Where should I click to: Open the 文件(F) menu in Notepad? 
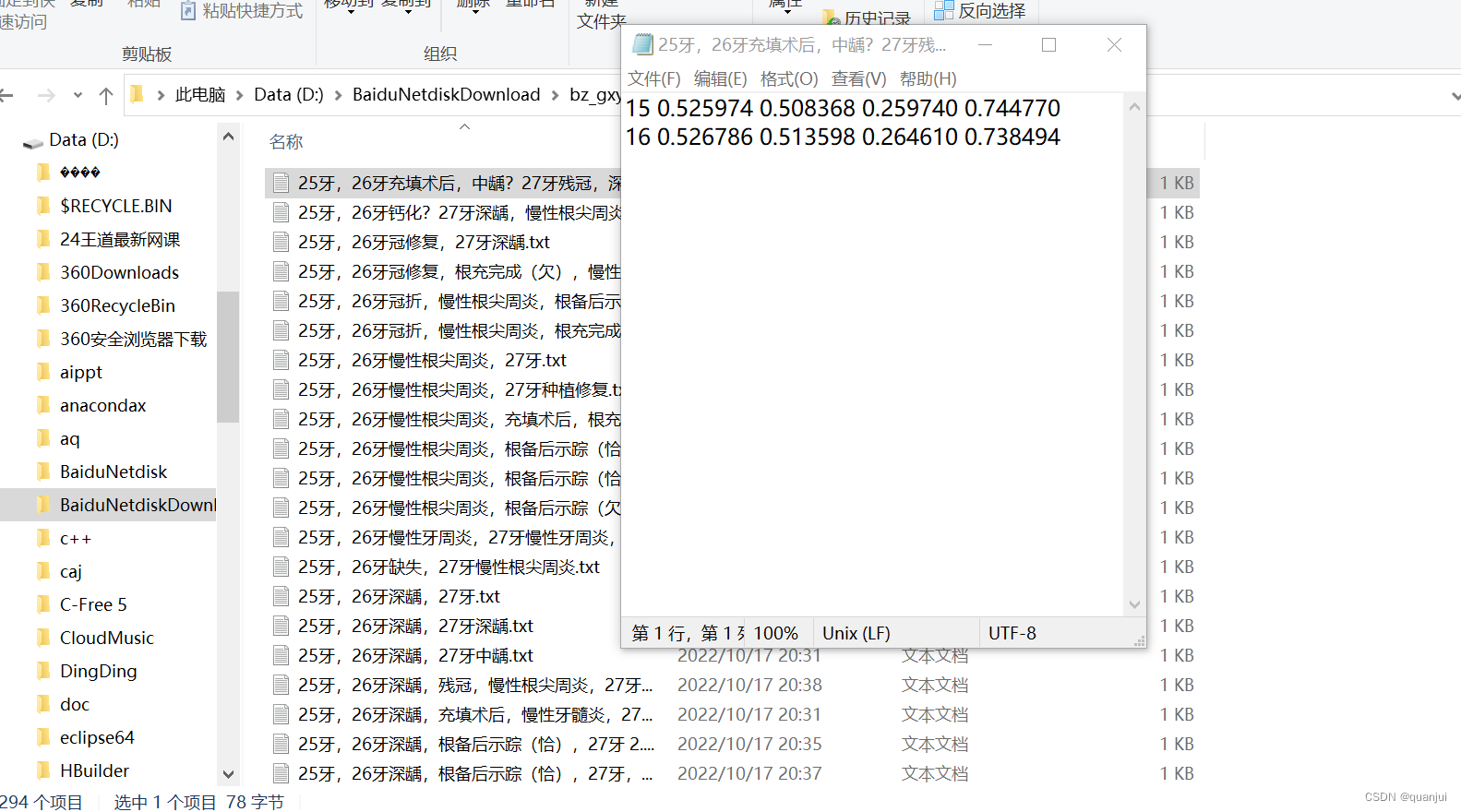tap(653, 78)
